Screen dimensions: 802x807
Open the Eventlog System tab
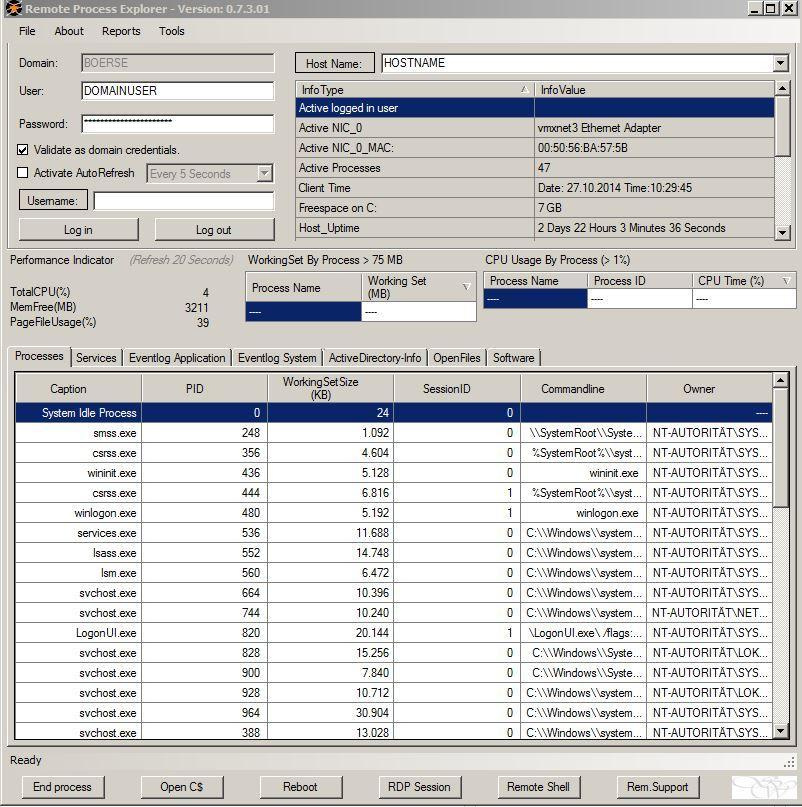[277, 358]
